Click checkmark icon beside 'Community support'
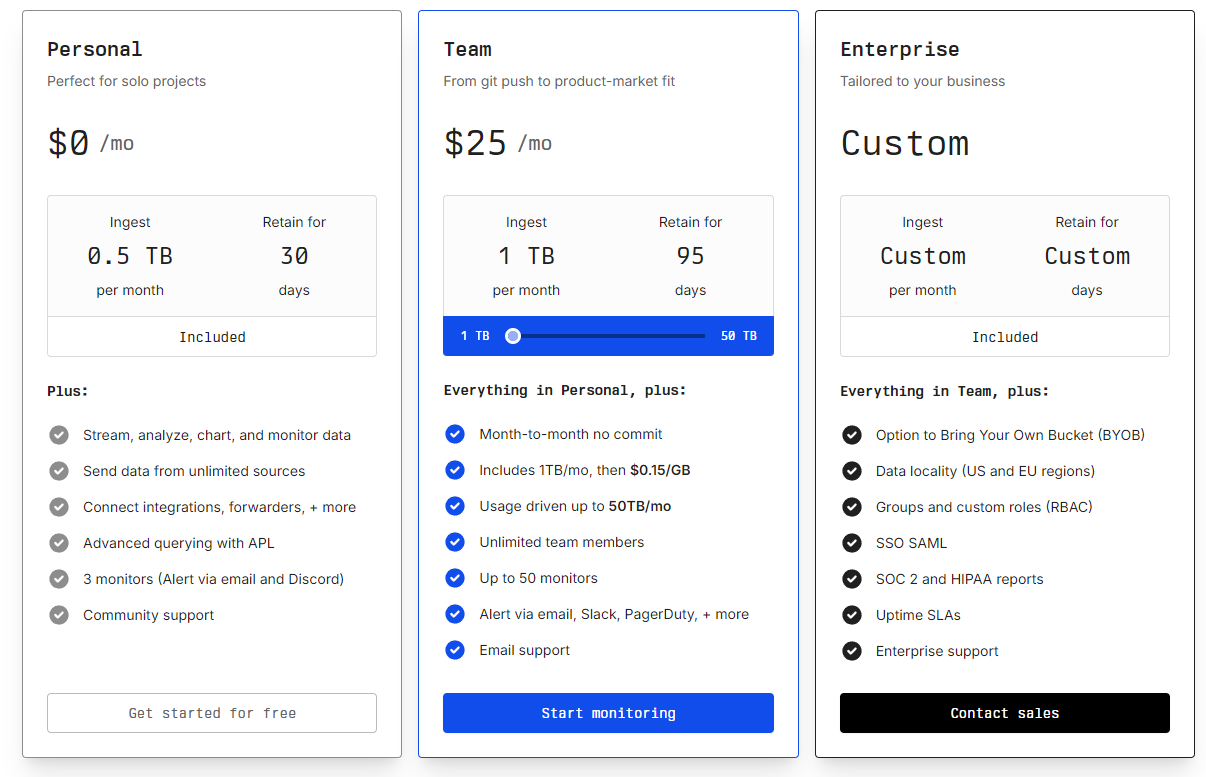Screen dimensions: 1206x777 click(59, 615)
